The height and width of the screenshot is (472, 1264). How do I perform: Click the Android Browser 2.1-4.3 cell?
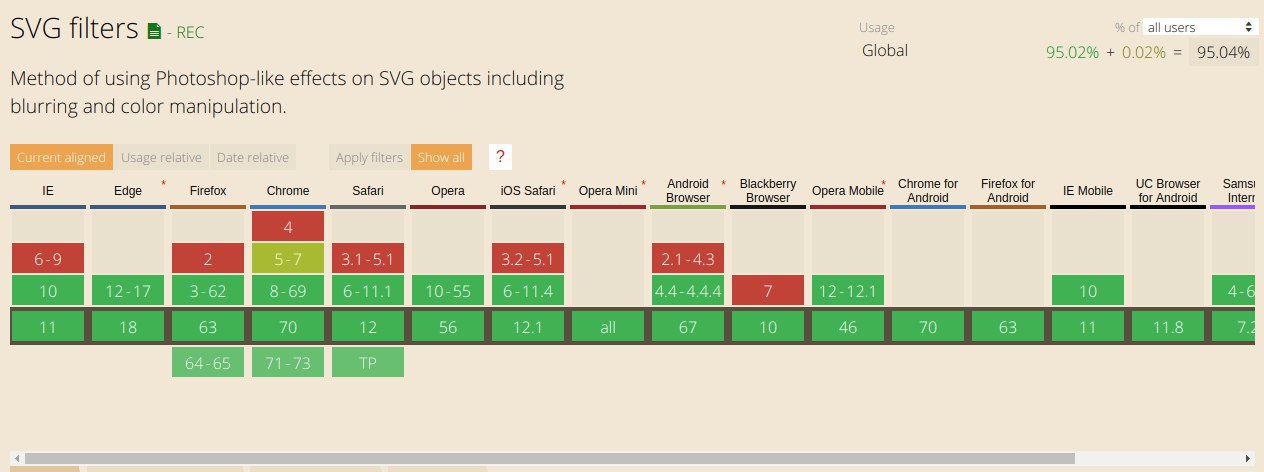click(688, 259)
